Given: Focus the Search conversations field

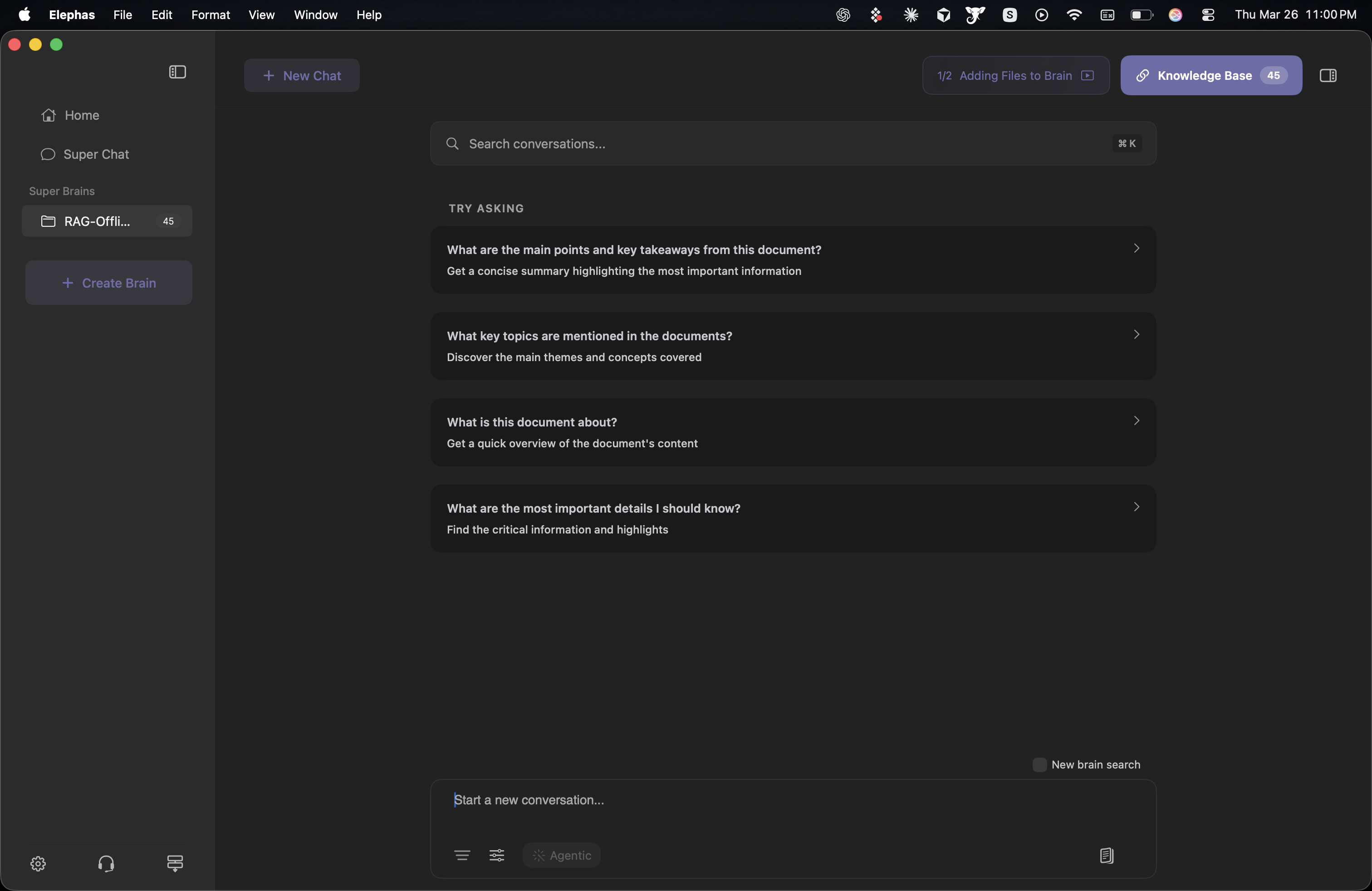Looking at the screenshot, I should 793,143.
